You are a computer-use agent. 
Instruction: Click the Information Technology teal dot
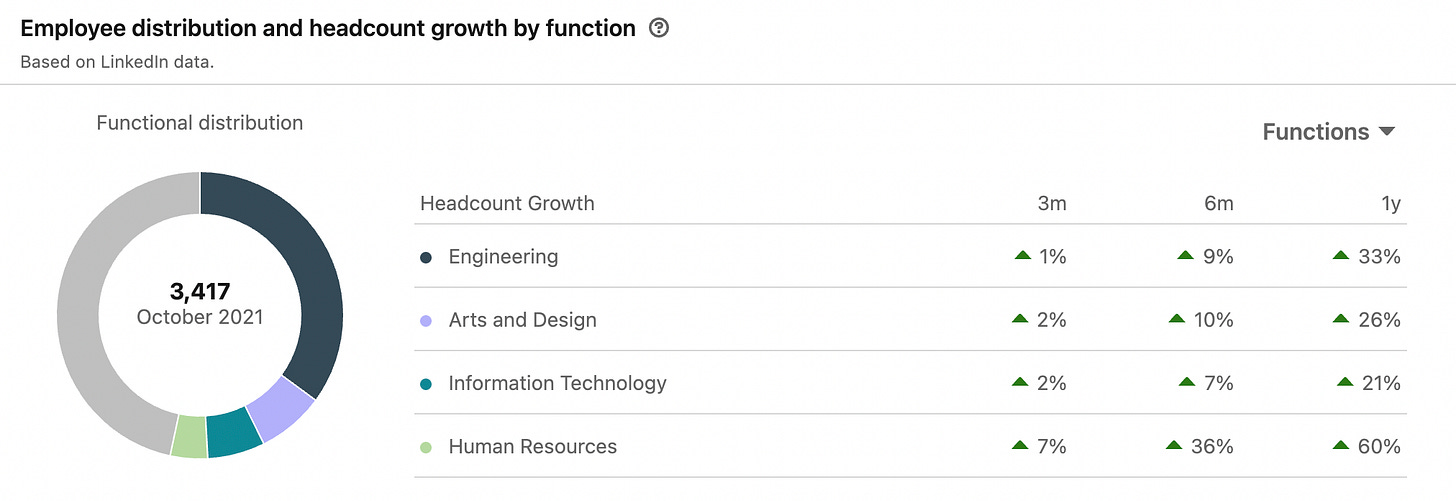426,383
